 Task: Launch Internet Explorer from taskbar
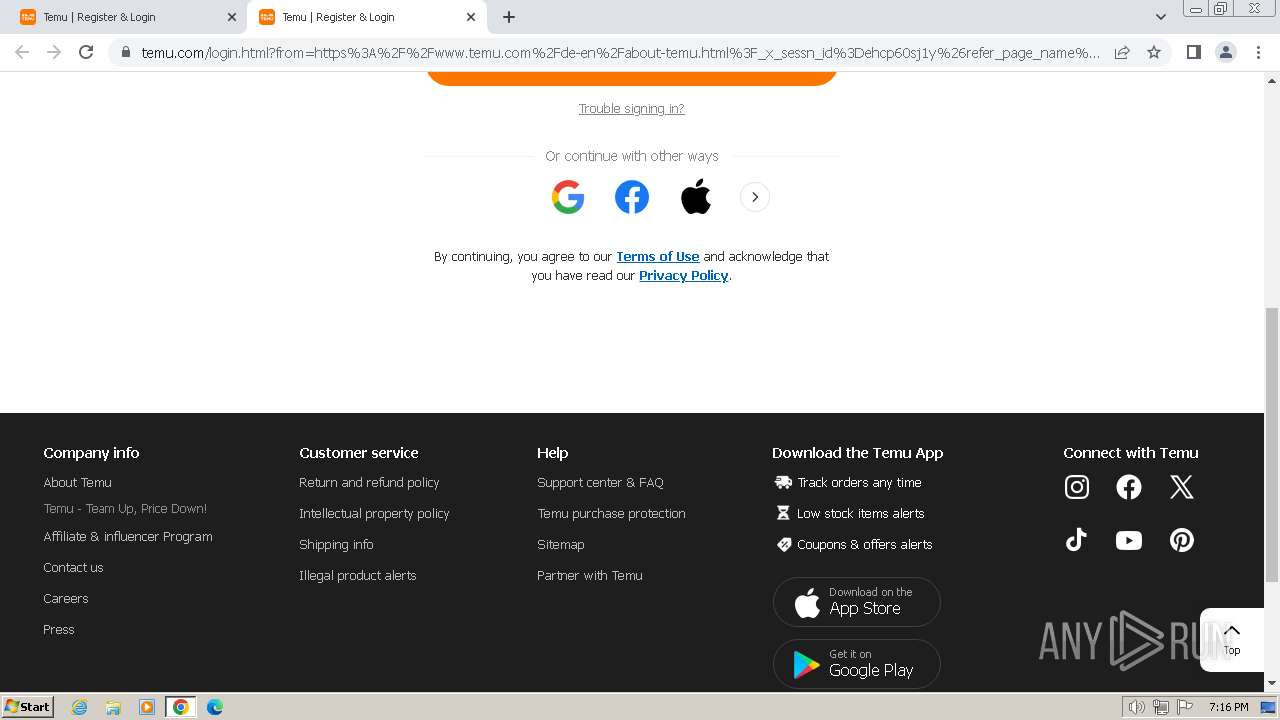pos(80,707)
